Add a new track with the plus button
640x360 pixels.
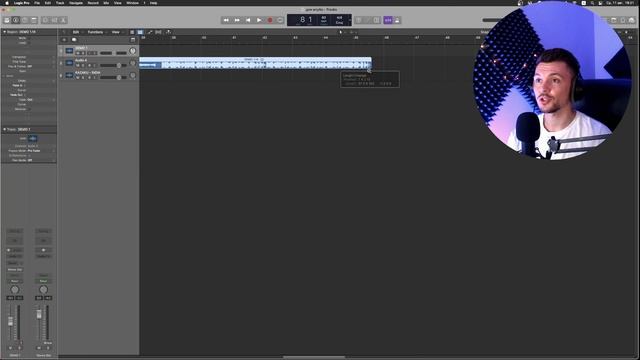tap(64, 40)
